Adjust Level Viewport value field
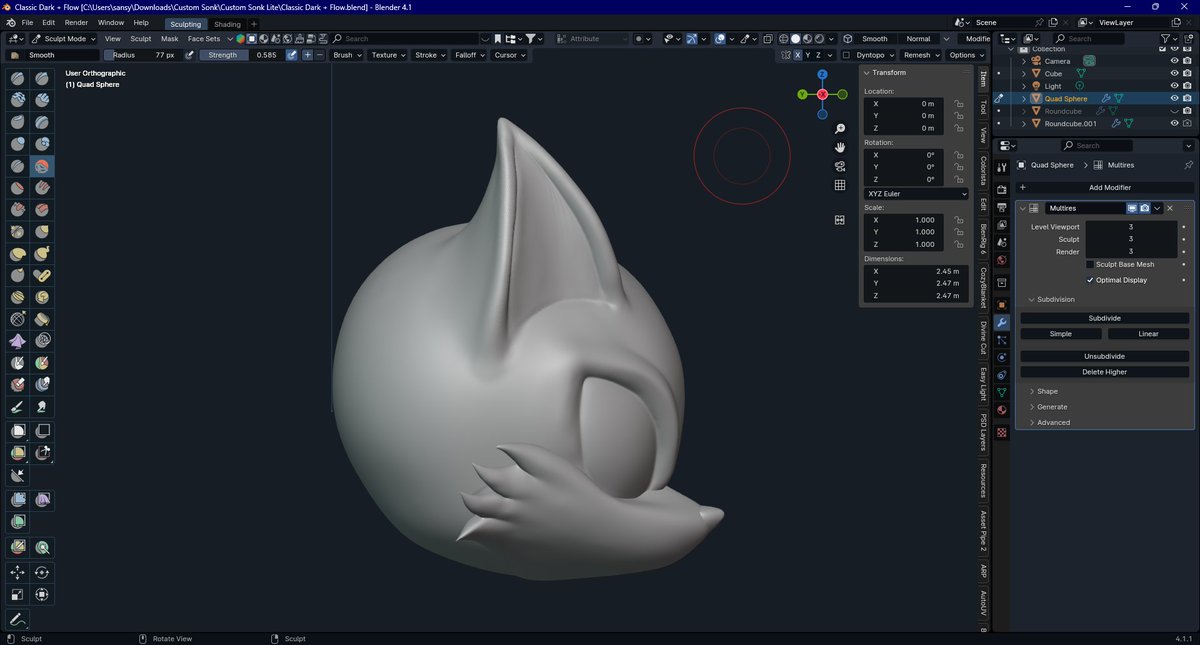This screenshot has height=645, width=1200. (1131, 227)
